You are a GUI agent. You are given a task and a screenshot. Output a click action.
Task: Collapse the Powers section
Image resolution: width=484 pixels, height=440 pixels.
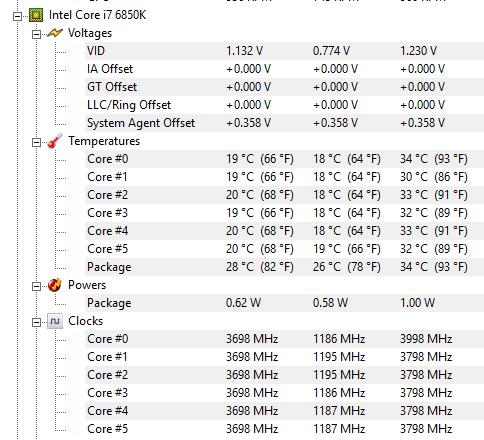36,286
